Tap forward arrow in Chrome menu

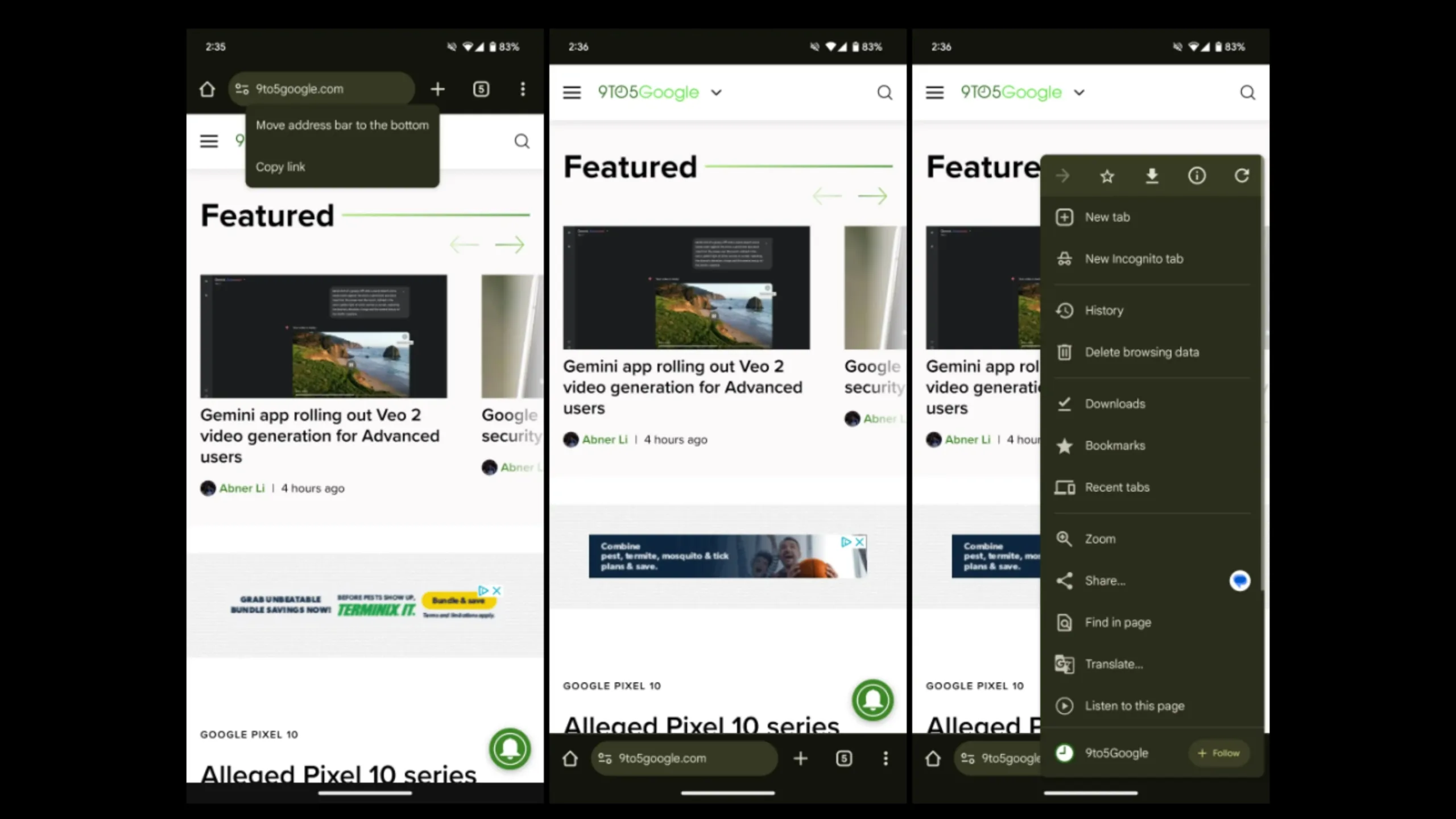click(x=1062, y=176)
